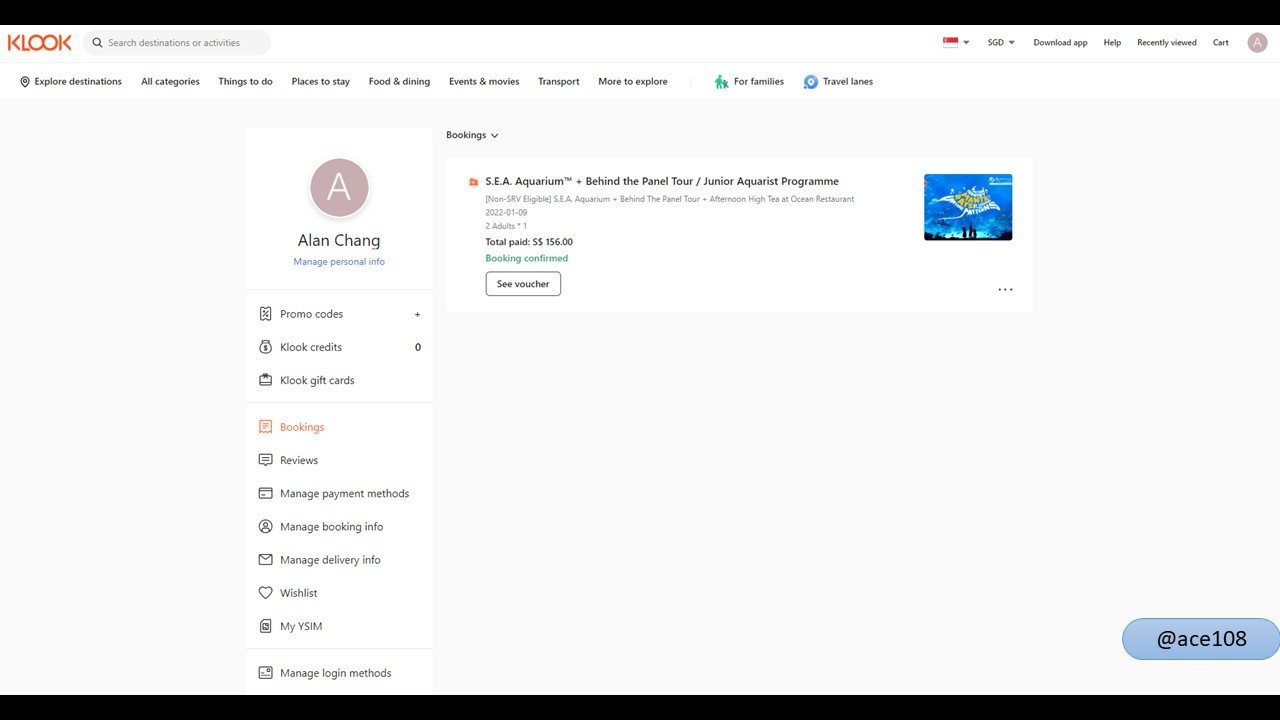Click the Manage login methods icon
Image resolution: width=1280 pixels, height=720 pixels.
[265, 673]
